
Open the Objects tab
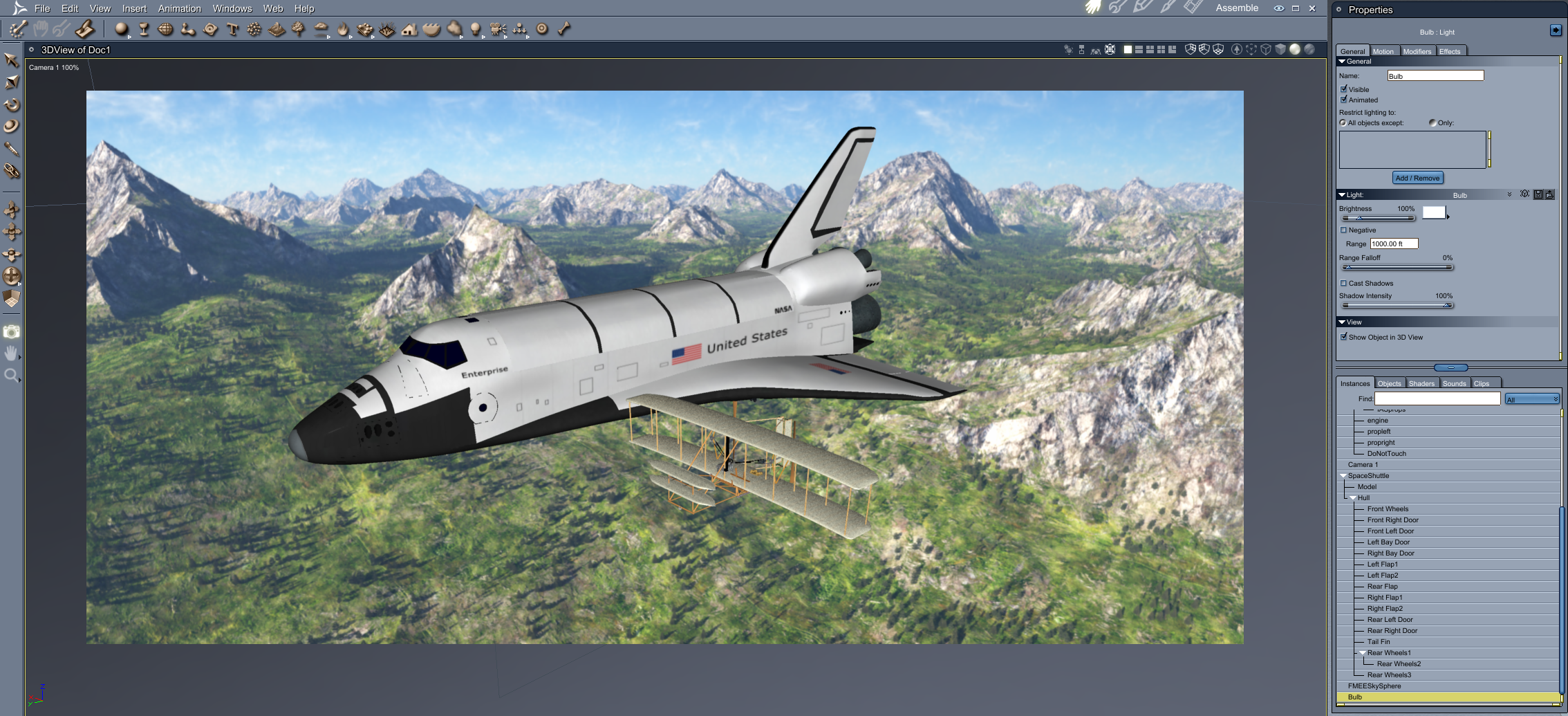[1390, 383]
